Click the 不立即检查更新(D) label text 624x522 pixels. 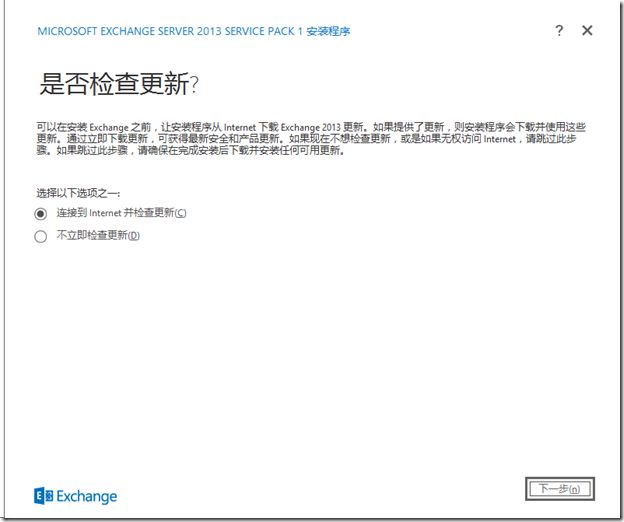pos(98,235)
